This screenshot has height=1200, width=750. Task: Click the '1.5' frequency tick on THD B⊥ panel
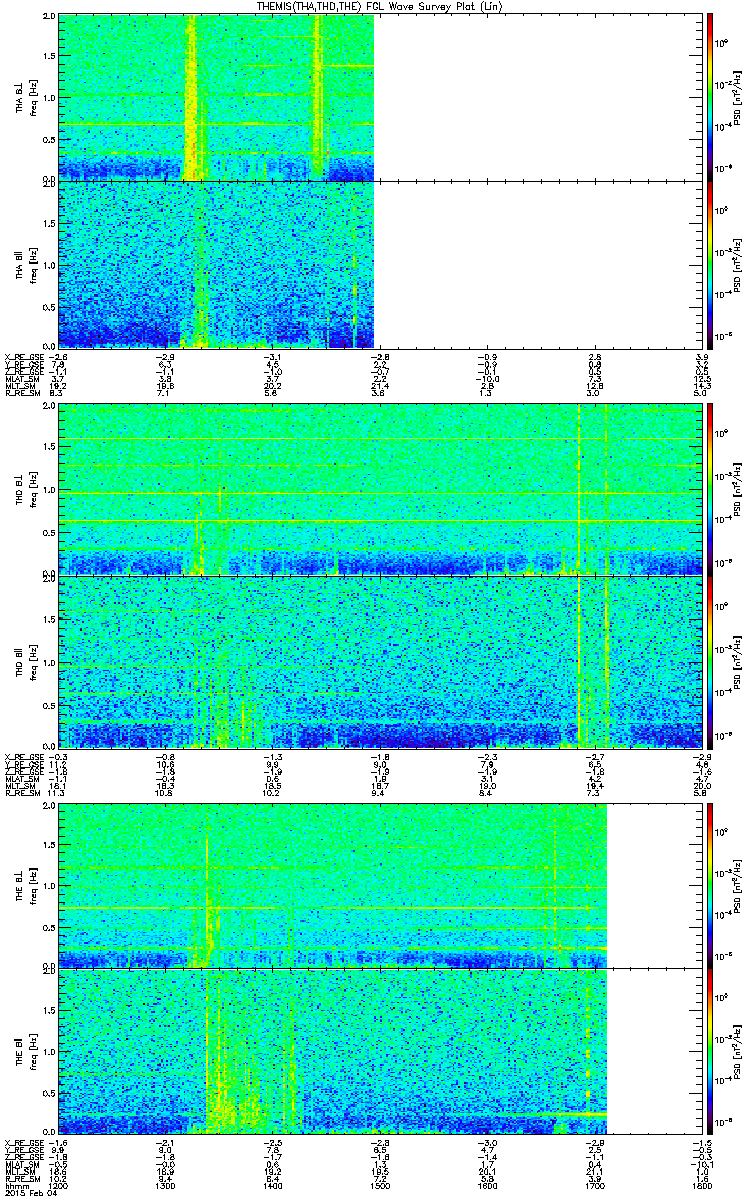[47, 449]
